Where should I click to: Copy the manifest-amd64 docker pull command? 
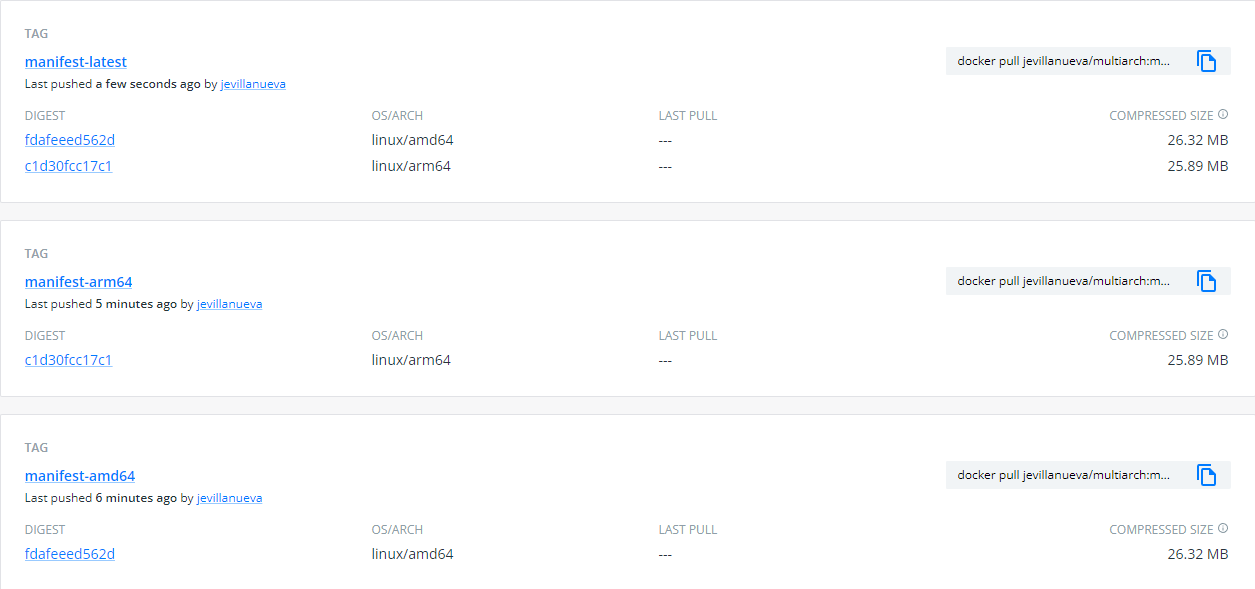1208,475
